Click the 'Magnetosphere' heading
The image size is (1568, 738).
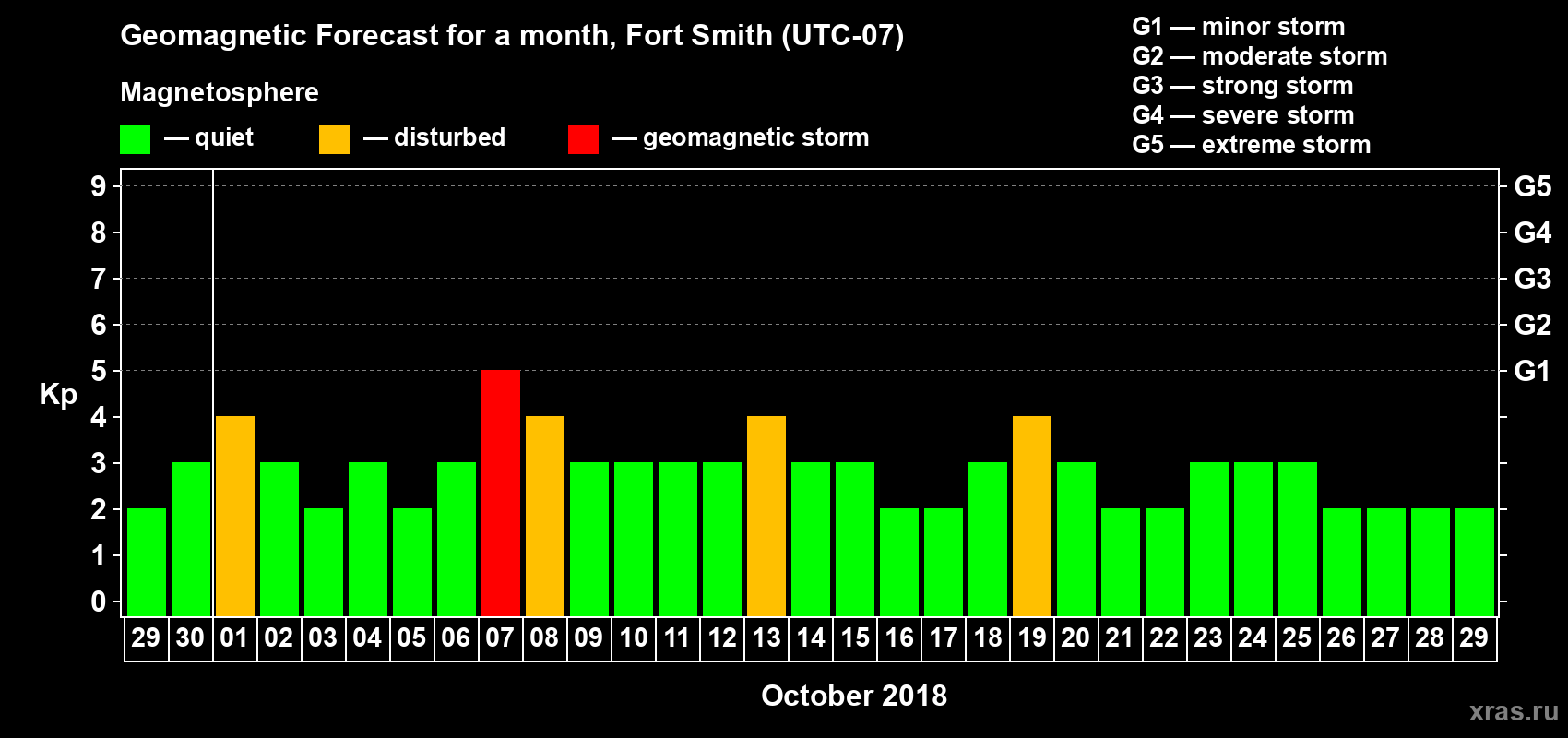coord(220,93)
